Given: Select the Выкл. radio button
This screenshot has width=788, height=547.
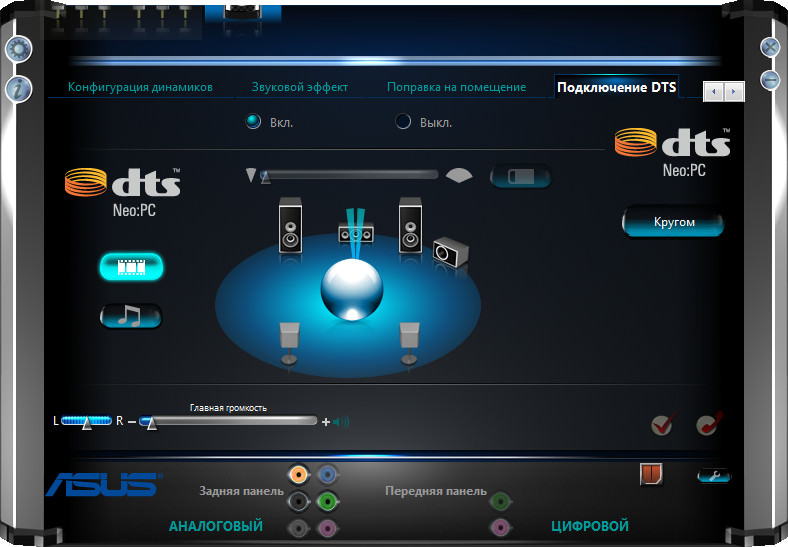Looking at the screenshot, I should (403, 122).
